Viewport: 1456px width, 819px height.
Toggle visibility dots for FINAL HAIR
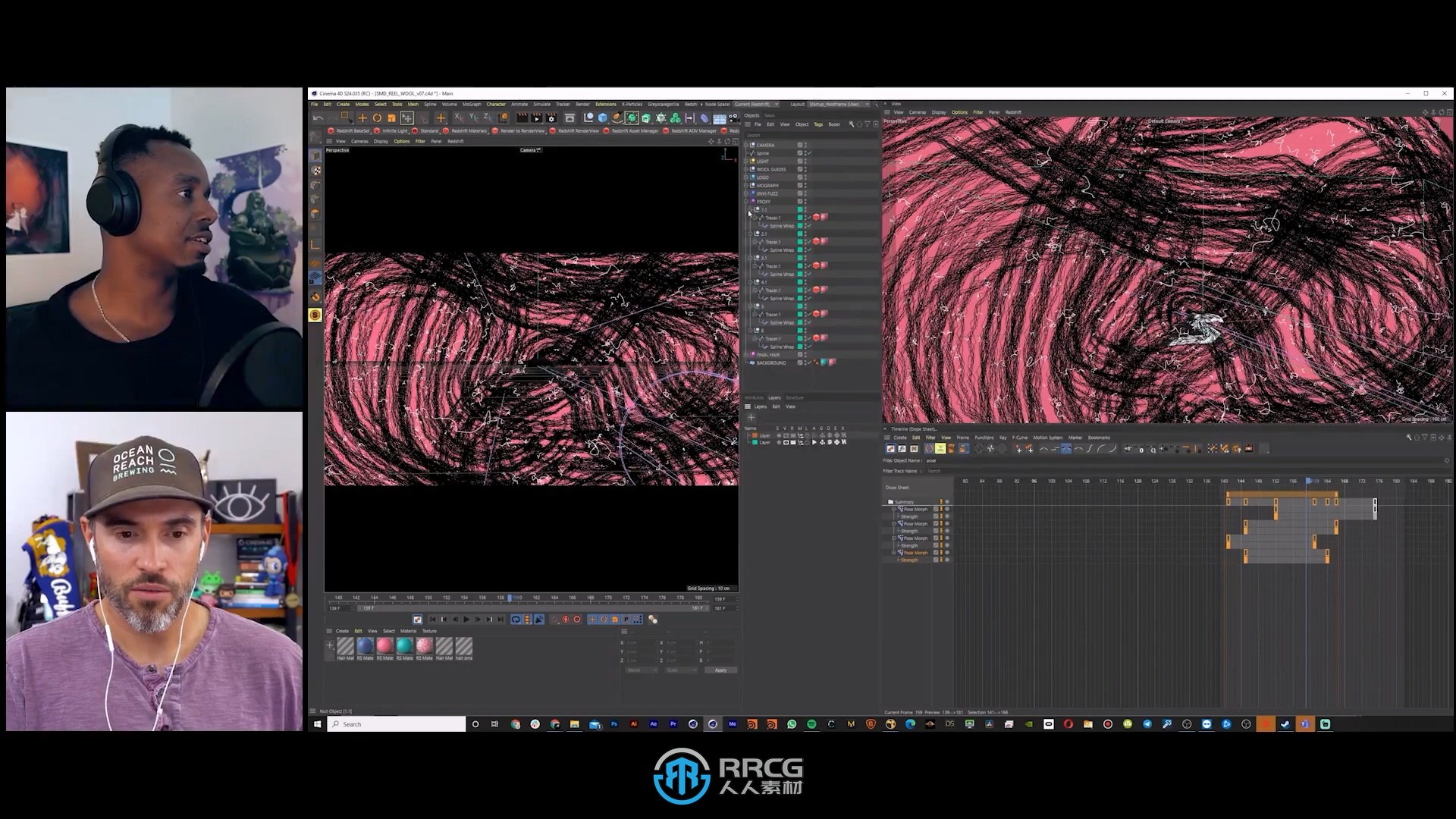[x=805, y=355]
